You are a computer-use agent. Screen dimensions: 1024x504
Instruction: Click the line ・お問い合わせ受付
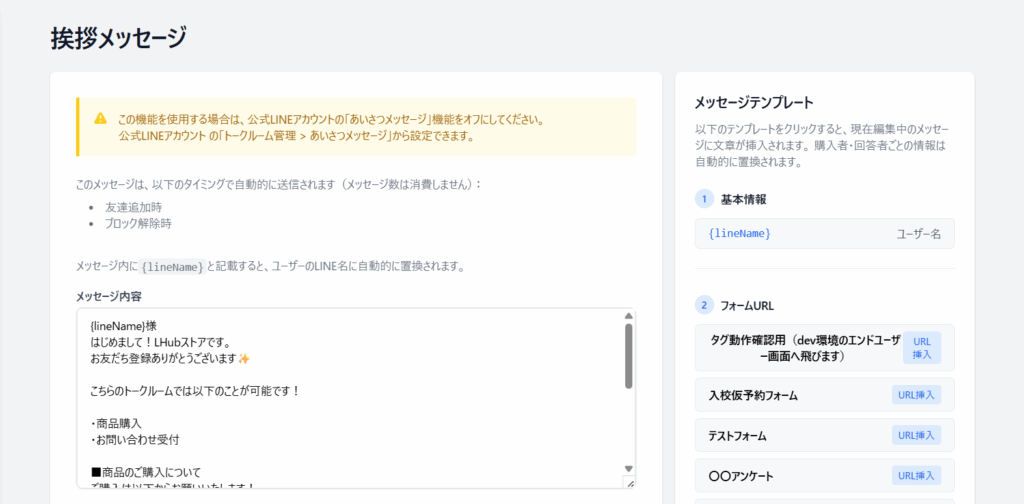tap(135, 439)
